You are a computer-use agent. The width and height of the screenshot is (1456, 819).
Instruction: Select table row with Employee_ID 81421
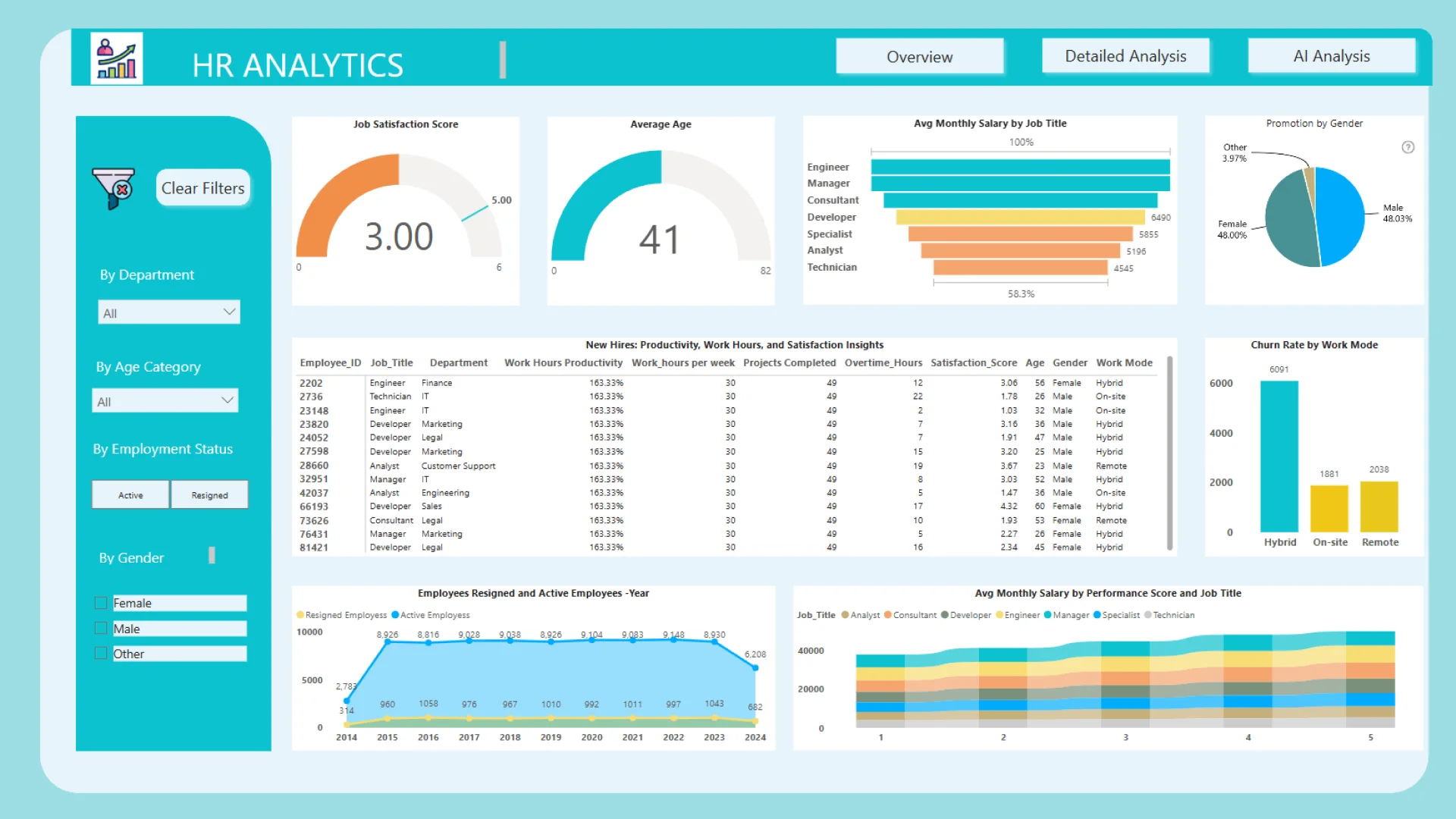[x=728, y=548]
